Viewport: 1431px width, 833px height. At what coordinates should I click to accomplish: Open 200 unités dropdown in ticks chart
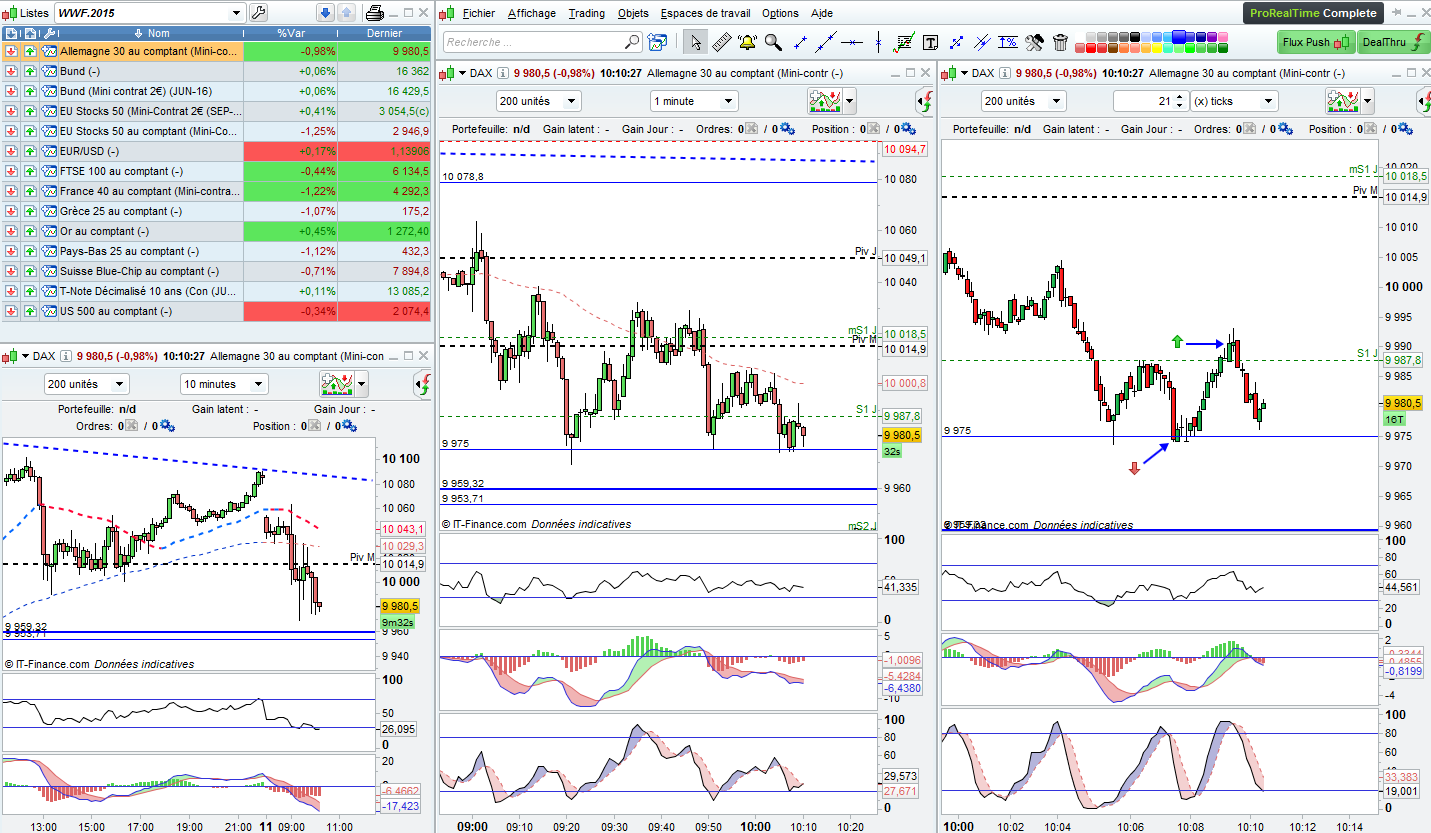pos(1024,101)
